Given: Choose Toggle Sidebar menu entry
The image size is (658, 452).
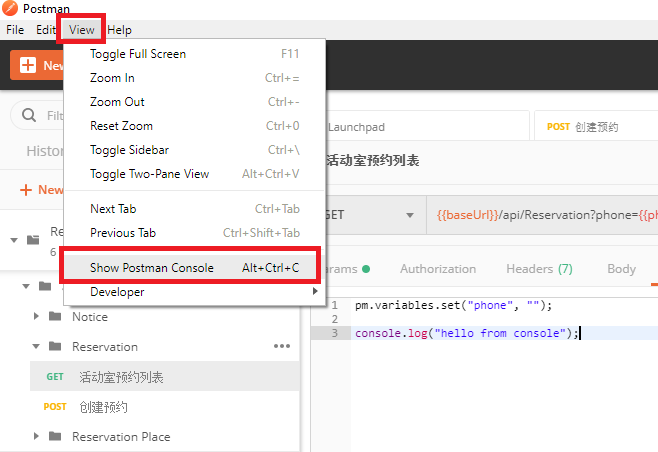Looking at the screenshot, I should tap(194, 149).
